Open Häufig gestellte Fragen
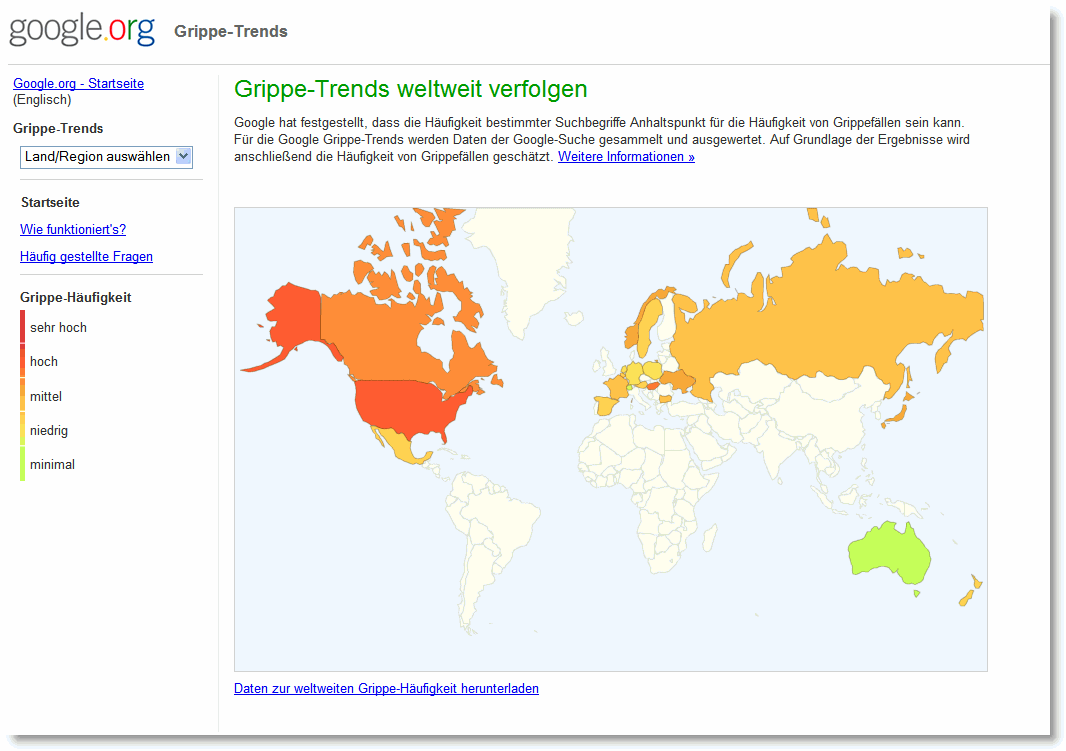 click(86, 256)
